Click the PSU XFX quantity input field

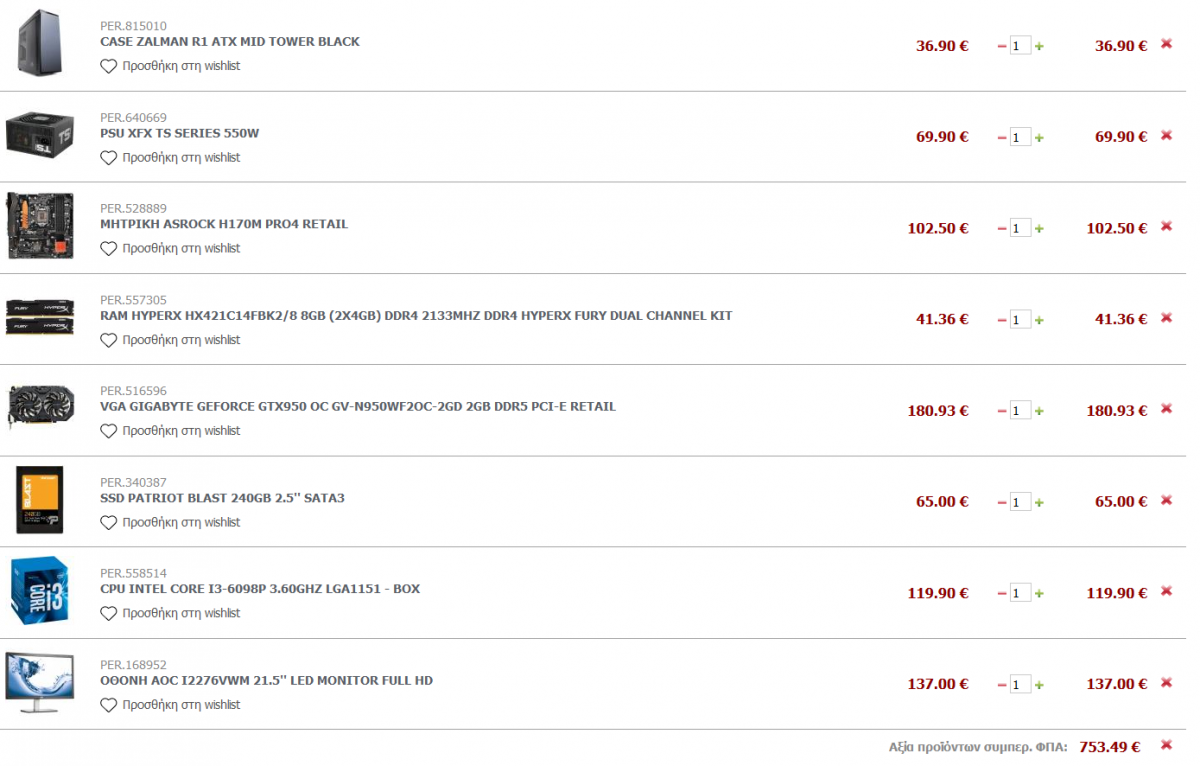1020,137
